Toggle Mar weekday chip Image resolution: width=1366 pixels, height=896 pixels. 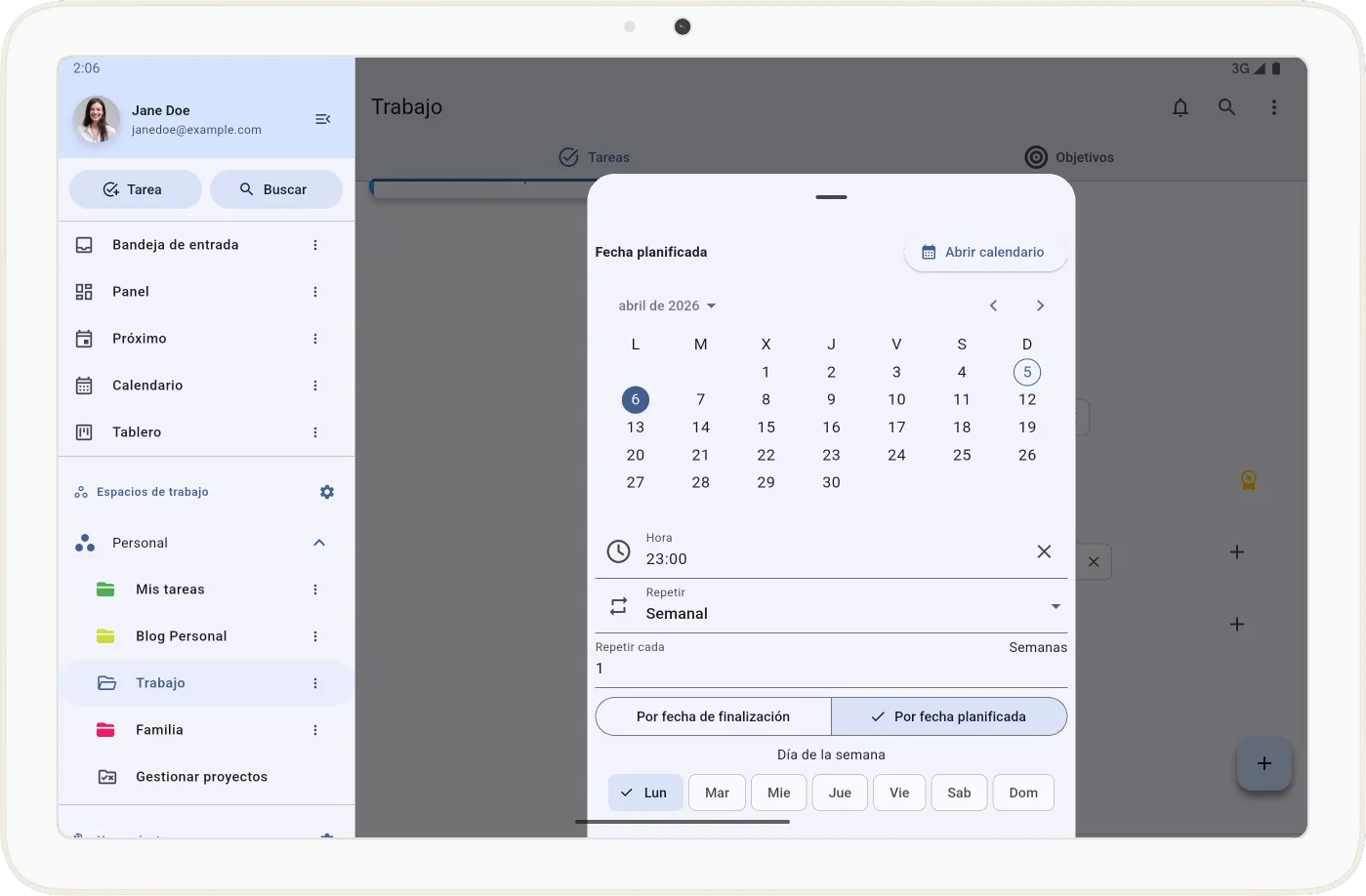click(x=718, y=793)
